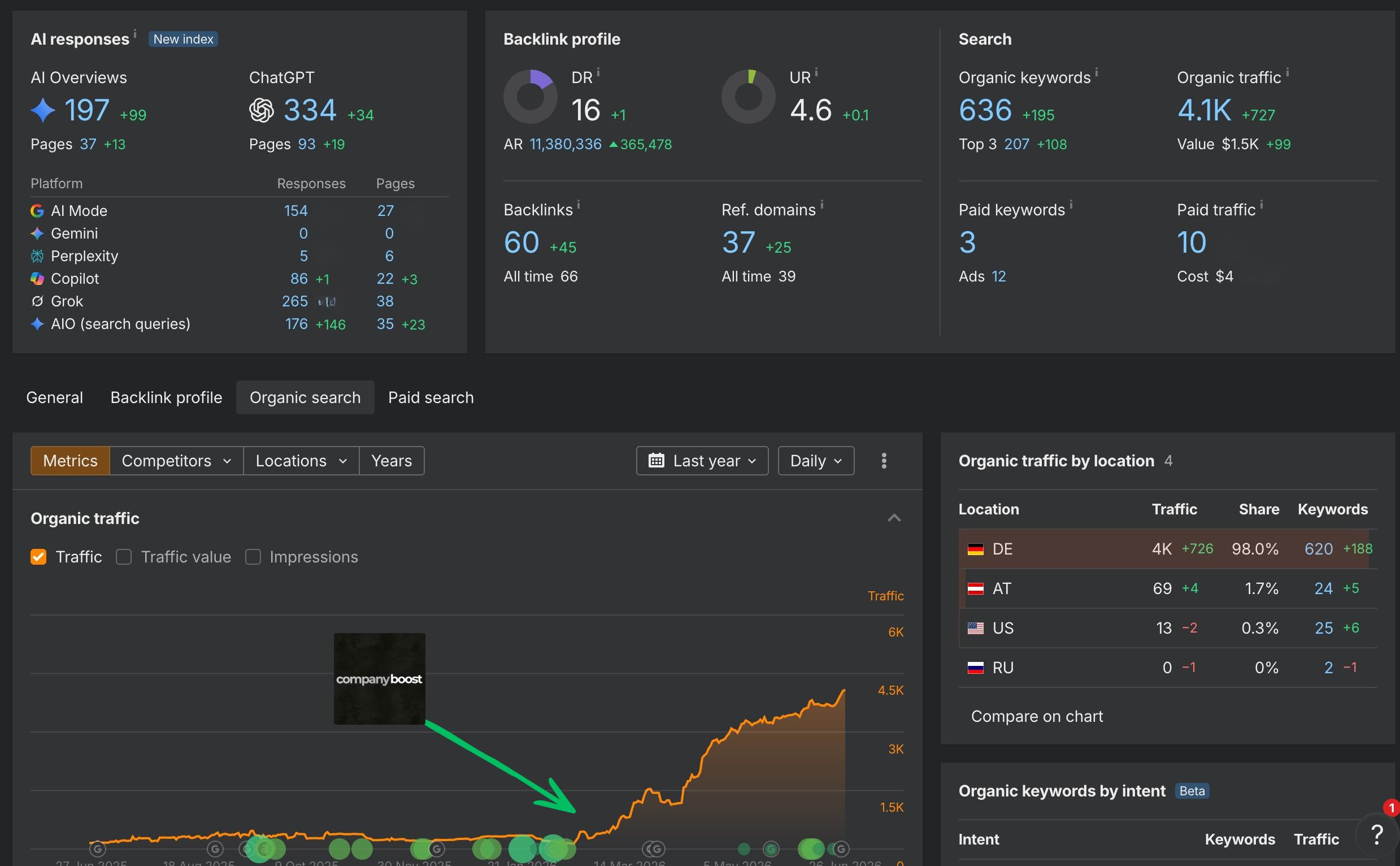The width and height of the screenshot is (1400, 866).
Task: Switch to the Paid search tab
Action: tap(431, 397)
